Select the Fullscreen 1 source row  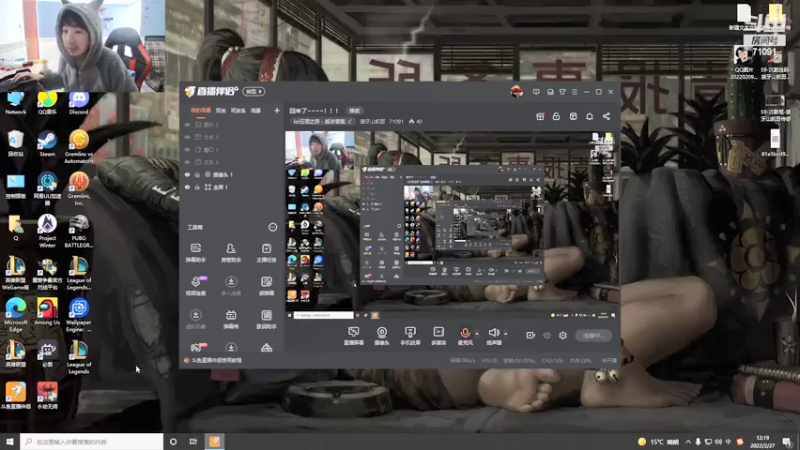pyautogui.click(x=232, y=187)
